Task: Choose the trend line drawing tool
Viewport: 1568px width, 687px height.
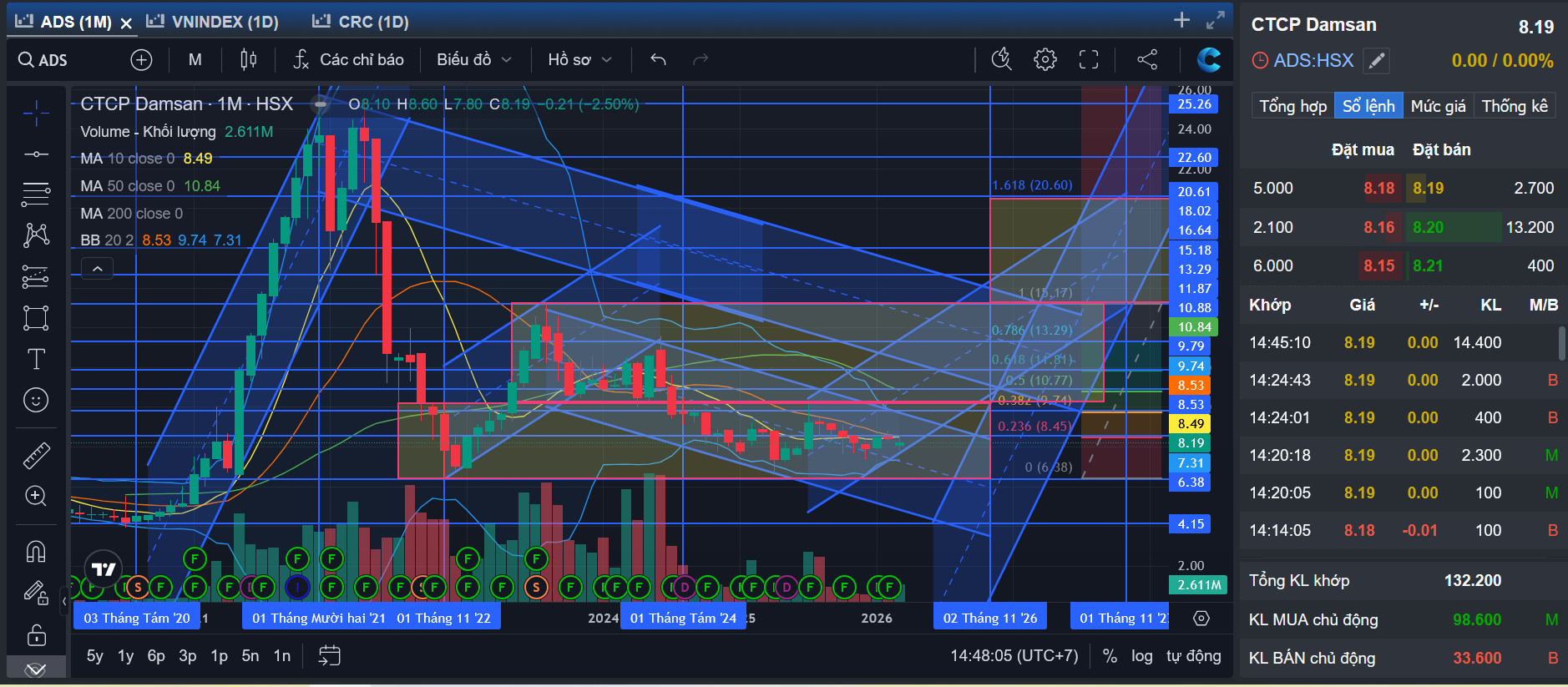Action: coord(36,154)
